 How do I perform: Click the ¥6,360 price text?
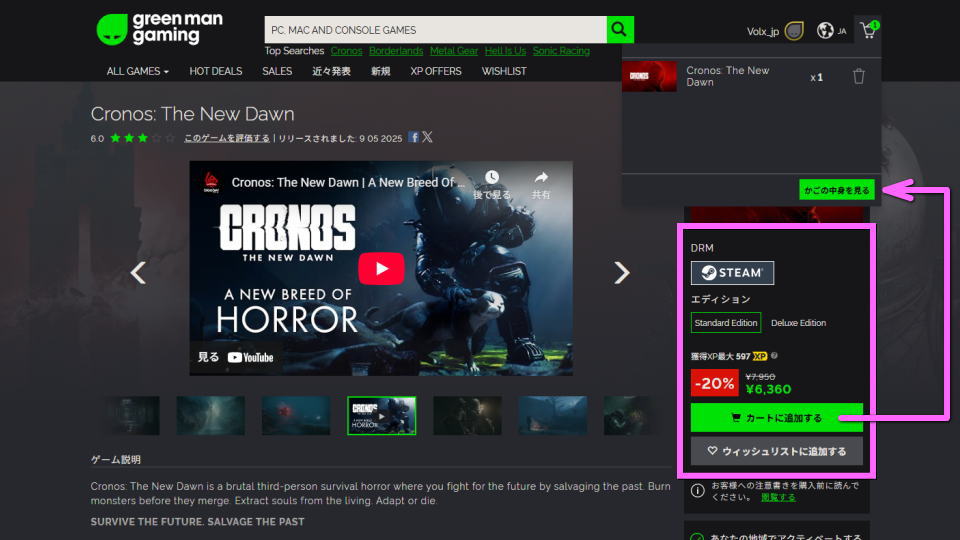pyautogui.click(x=768, y=389)
